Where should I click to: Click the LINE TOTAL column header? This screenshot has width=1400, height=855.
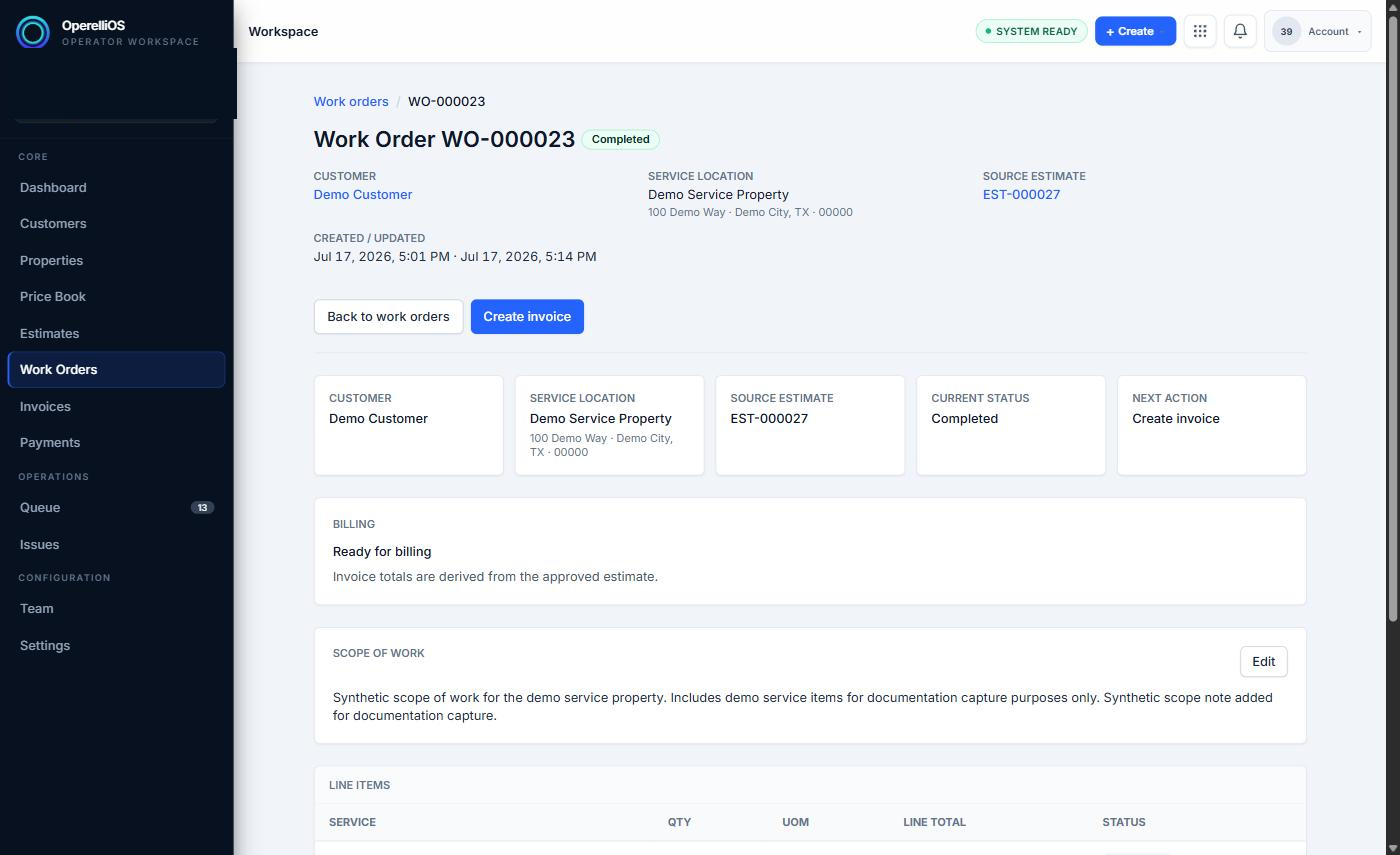click(934, 822)
